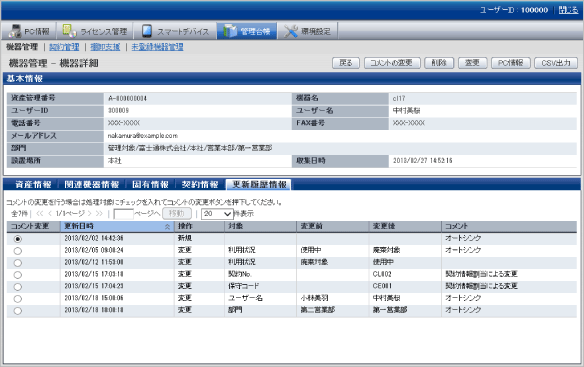Click the コメント column header
584x367 pixels.
(x=509, y=227)
